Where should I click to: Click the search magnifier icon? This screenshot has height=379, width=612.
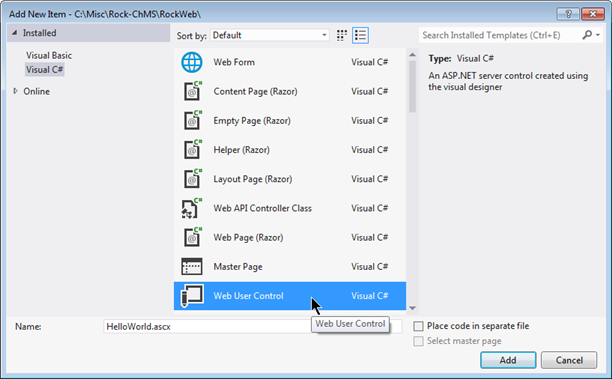pos(587,35)
